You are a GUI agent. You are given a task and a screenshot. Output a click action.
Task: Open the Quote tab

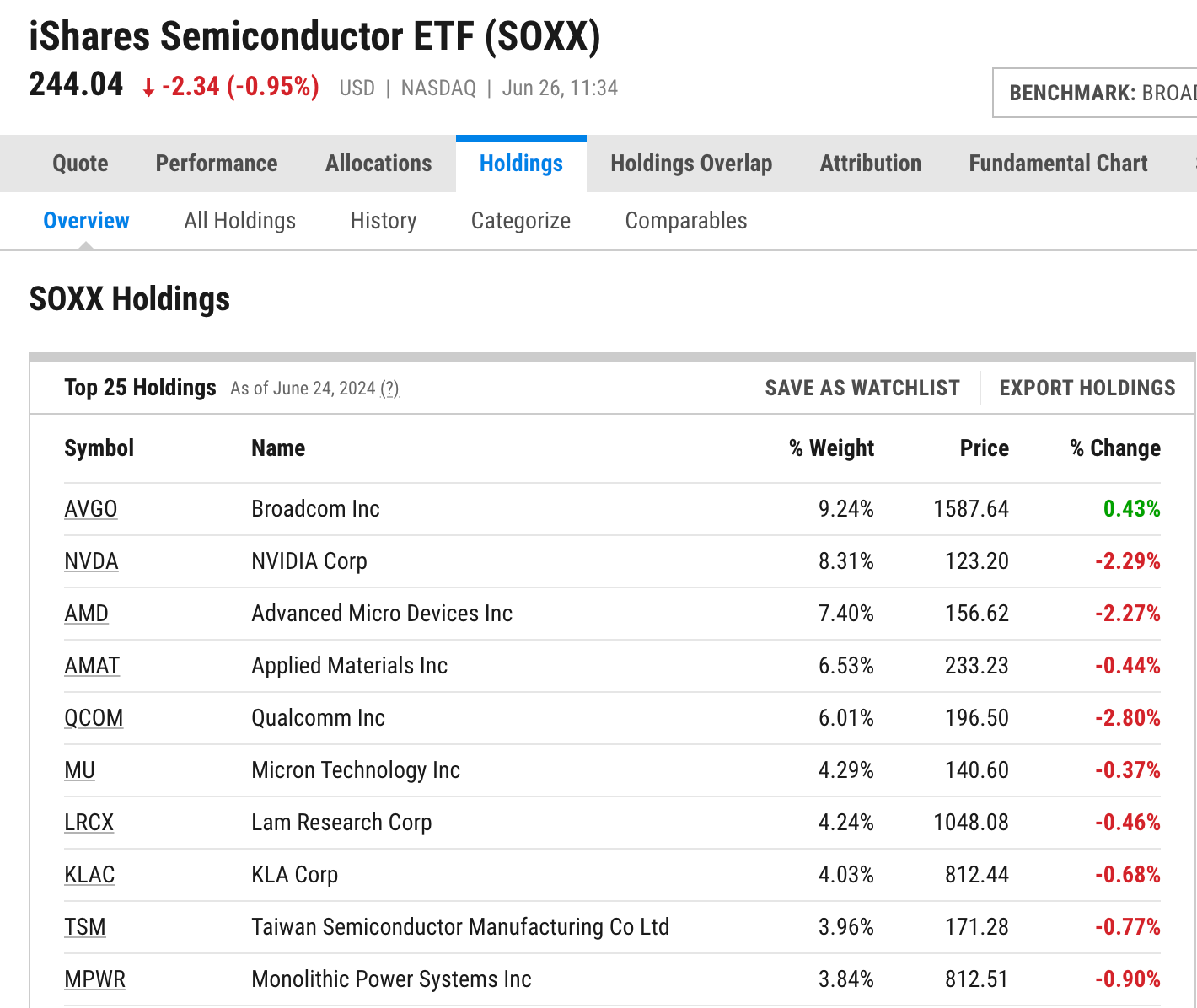[x=80, y=164]
